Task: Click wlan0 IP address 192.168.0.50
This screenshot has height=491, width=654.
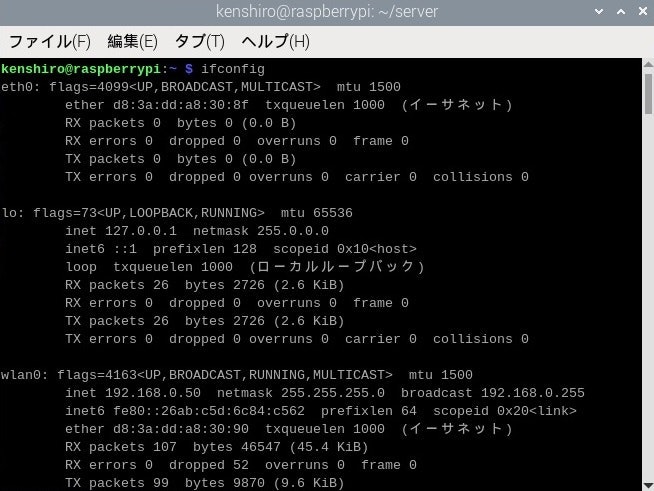Action: point(153,393)
